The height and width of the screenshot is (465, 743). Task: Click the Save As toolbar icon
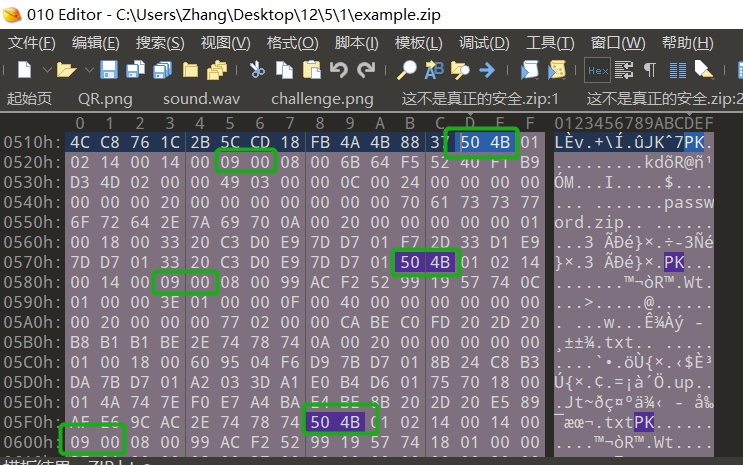pos(136,70)
